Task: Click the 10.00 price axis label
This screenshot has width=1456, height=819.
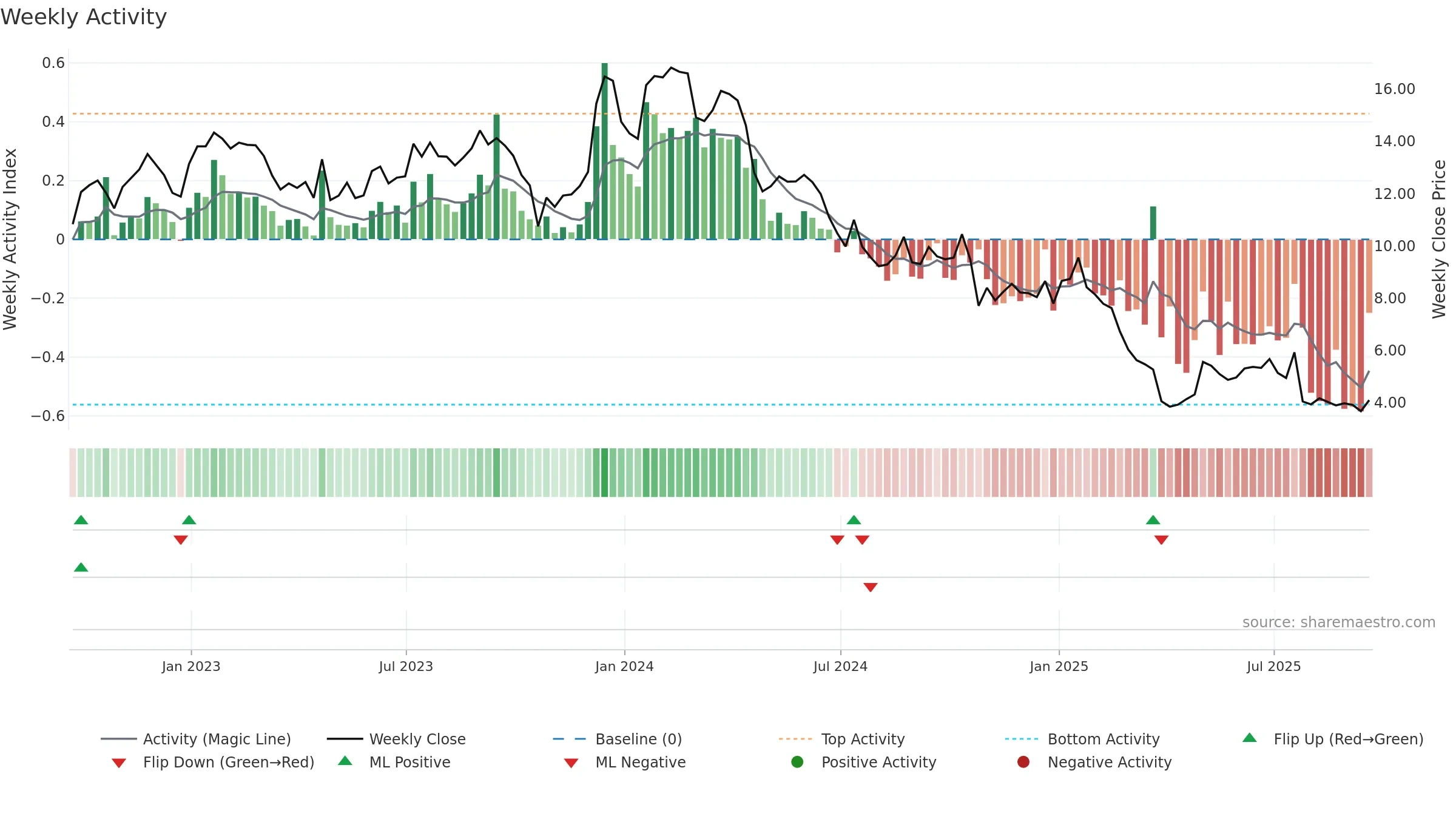Action: click(x=1395, y=246)
